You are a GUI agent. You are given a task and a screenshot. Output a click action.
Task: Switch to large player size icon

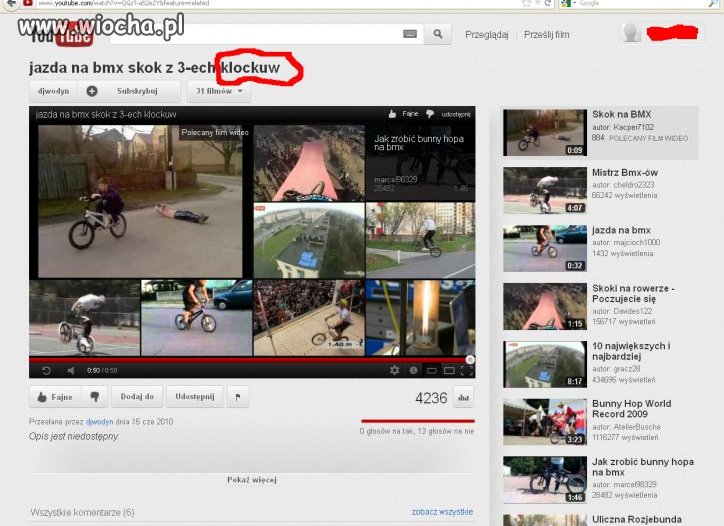click(x=449, y=370)
